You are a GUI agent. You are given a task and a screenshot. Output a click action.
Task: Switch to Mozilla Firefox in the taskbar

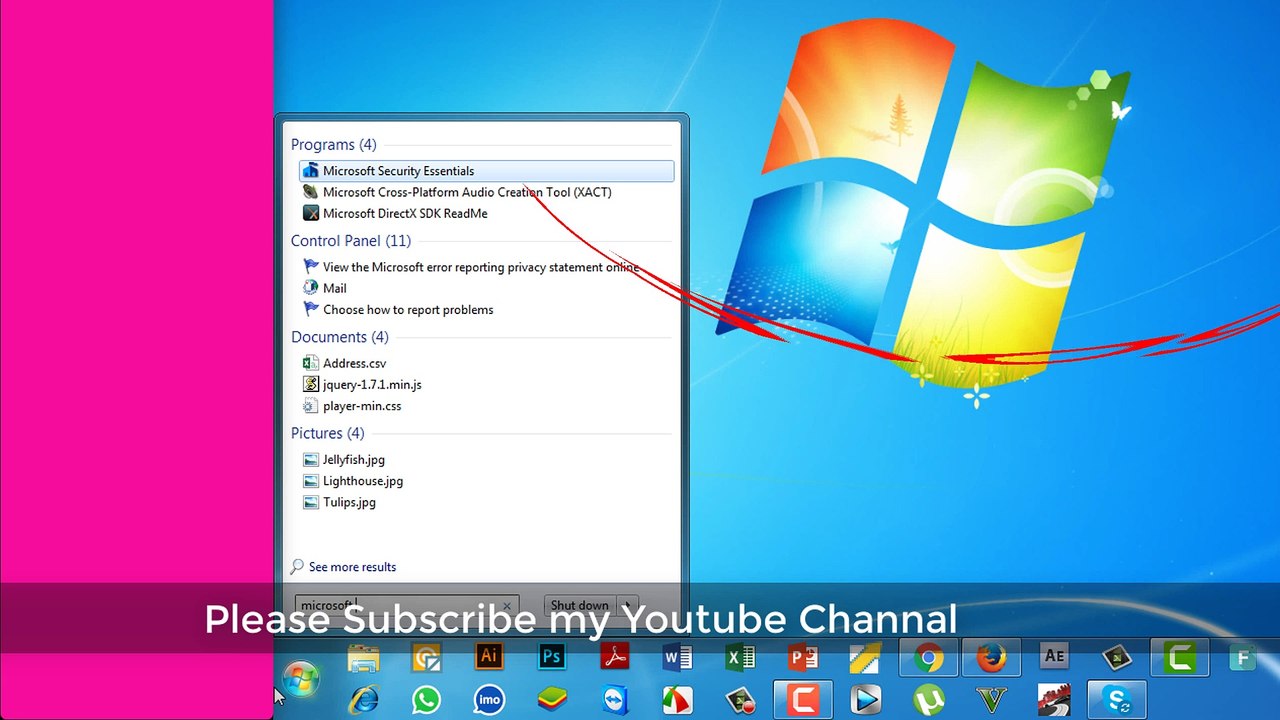pyautogui.click(x=991, y=658)
